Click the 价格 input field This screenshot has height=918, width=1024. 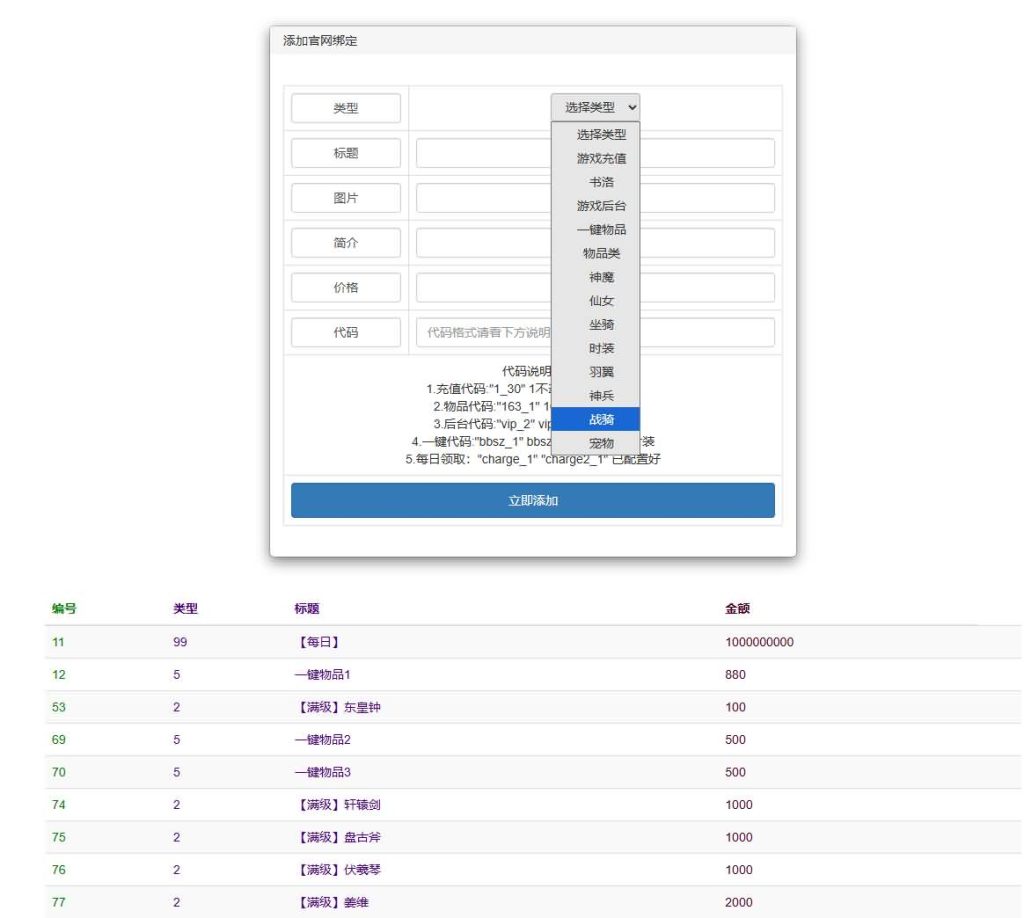tap(480, 288)
